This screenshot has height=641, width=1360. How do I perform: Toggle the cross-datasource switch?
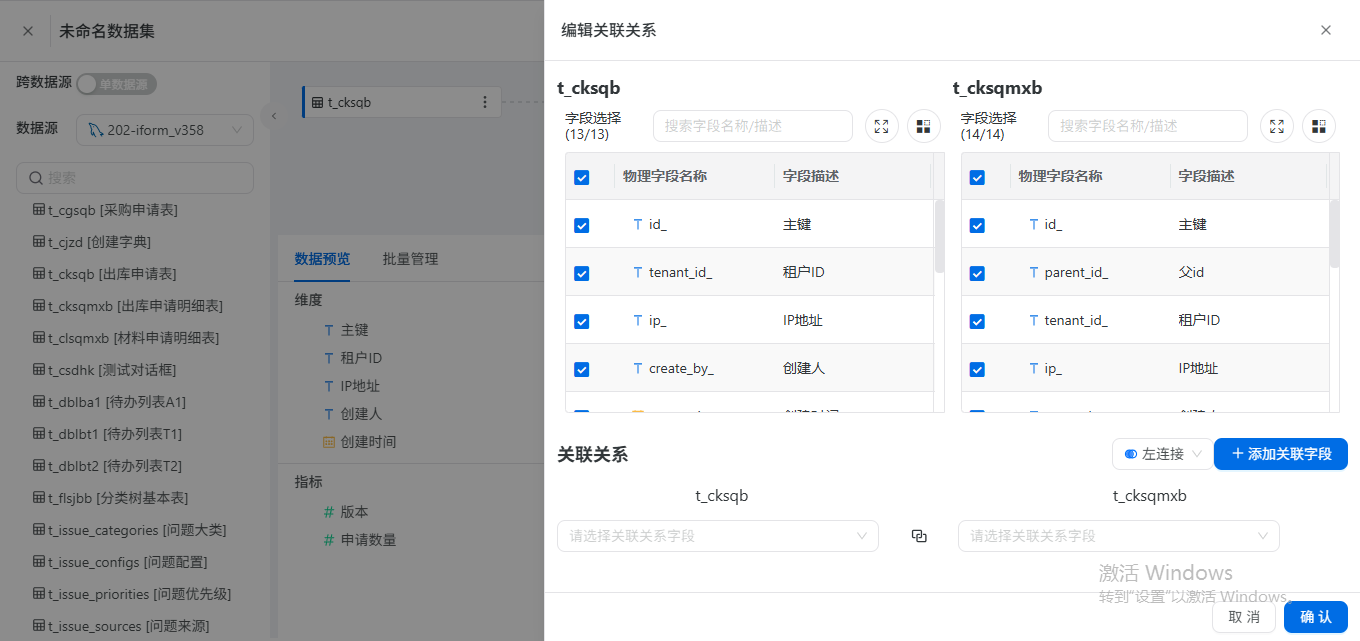coord(117,84)
